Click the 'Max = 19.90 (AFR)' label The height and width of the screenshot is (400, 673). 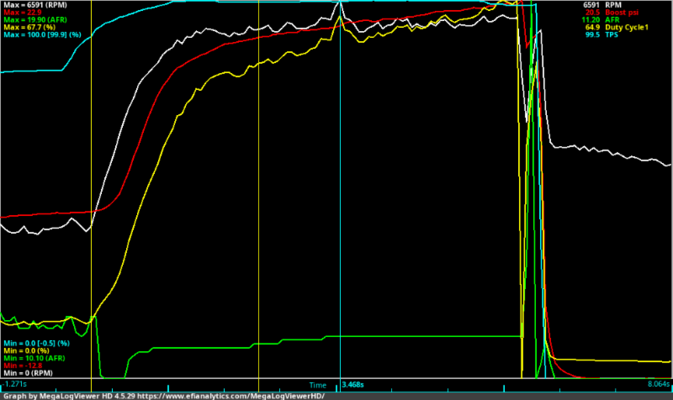(35, 20)
